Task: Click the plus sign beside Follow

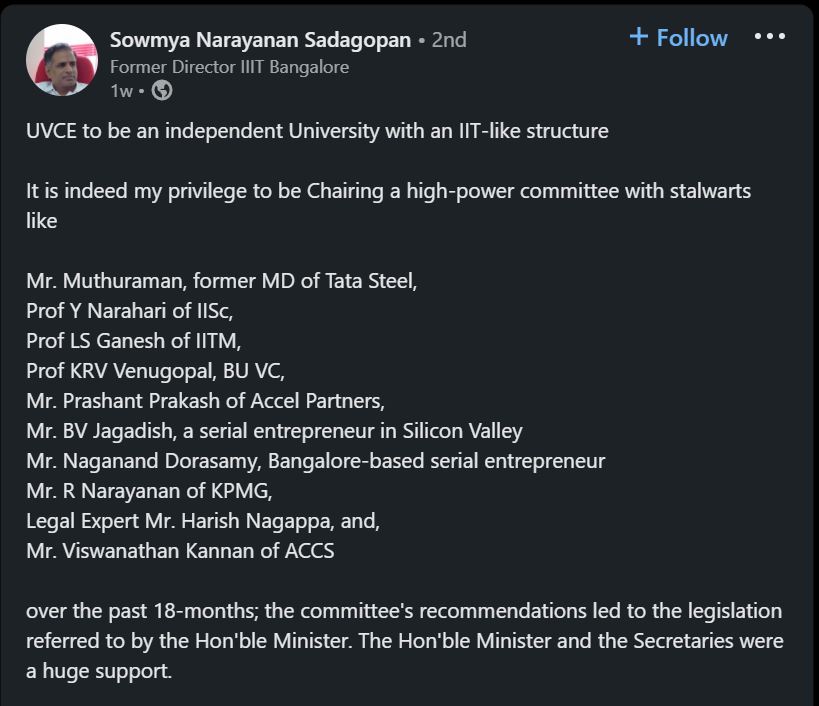Action: (x=639, y=37)
